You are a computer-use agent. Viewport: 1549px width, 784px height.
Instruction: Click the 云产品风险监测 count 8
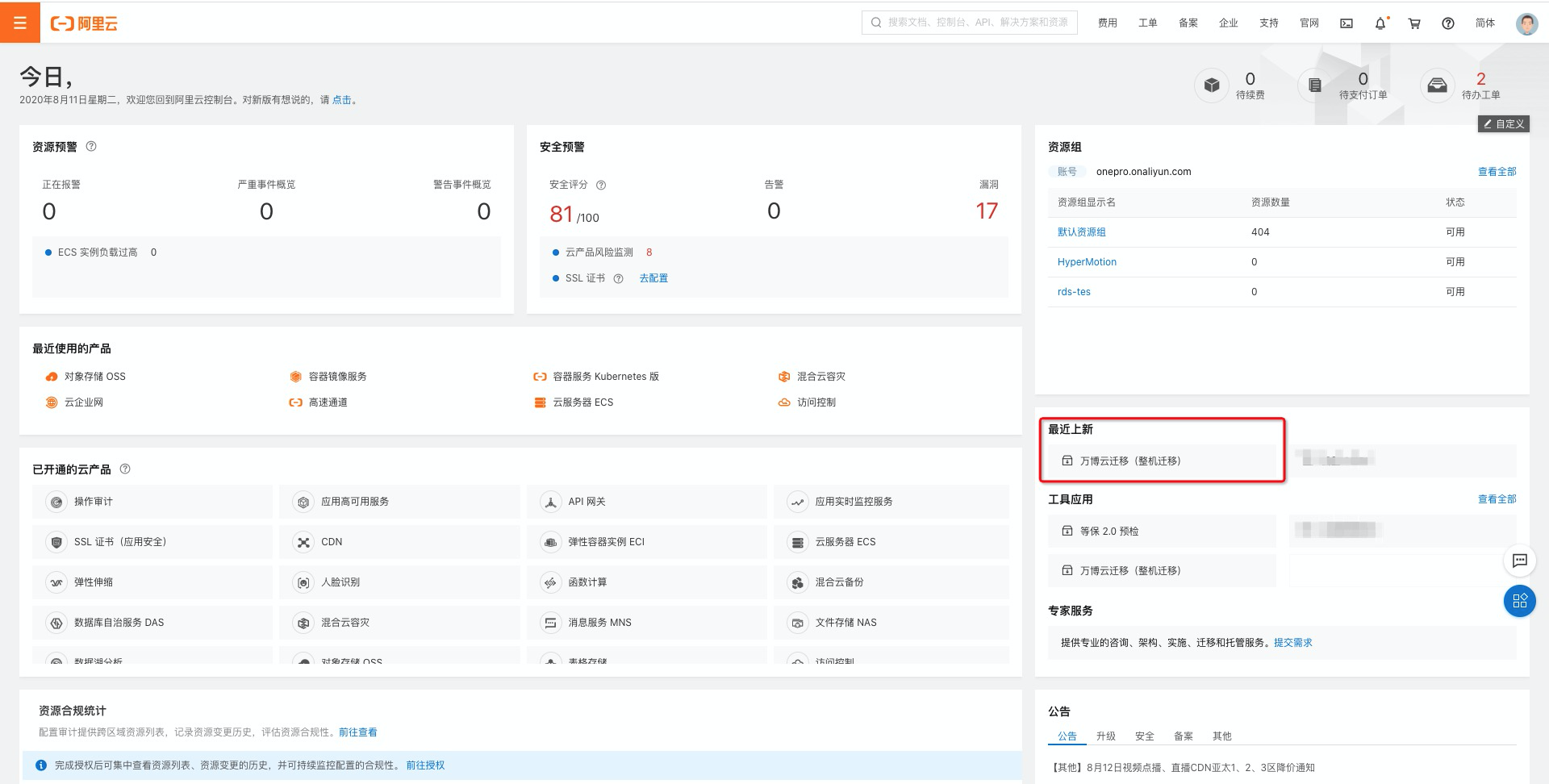[649, 252]
